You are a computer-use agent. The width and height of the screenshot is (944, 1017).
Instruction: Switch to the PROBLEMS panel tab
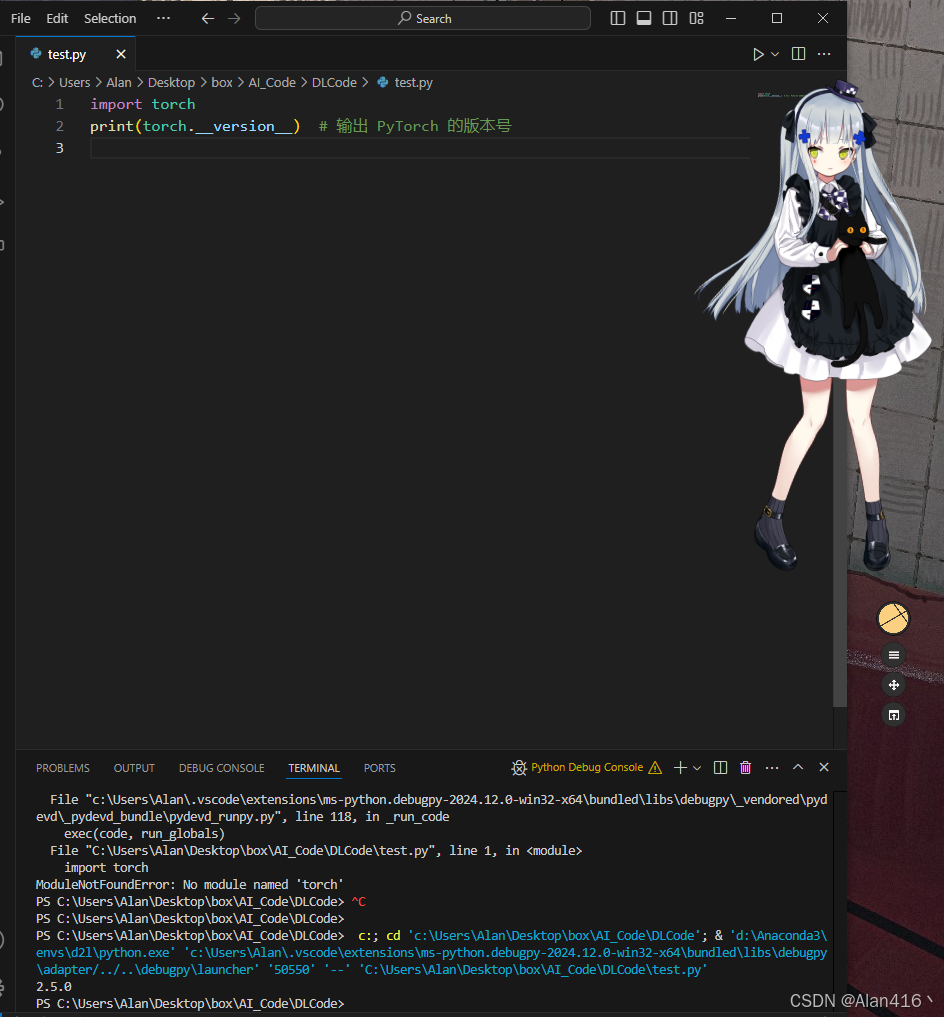click(x=63, y=768)
